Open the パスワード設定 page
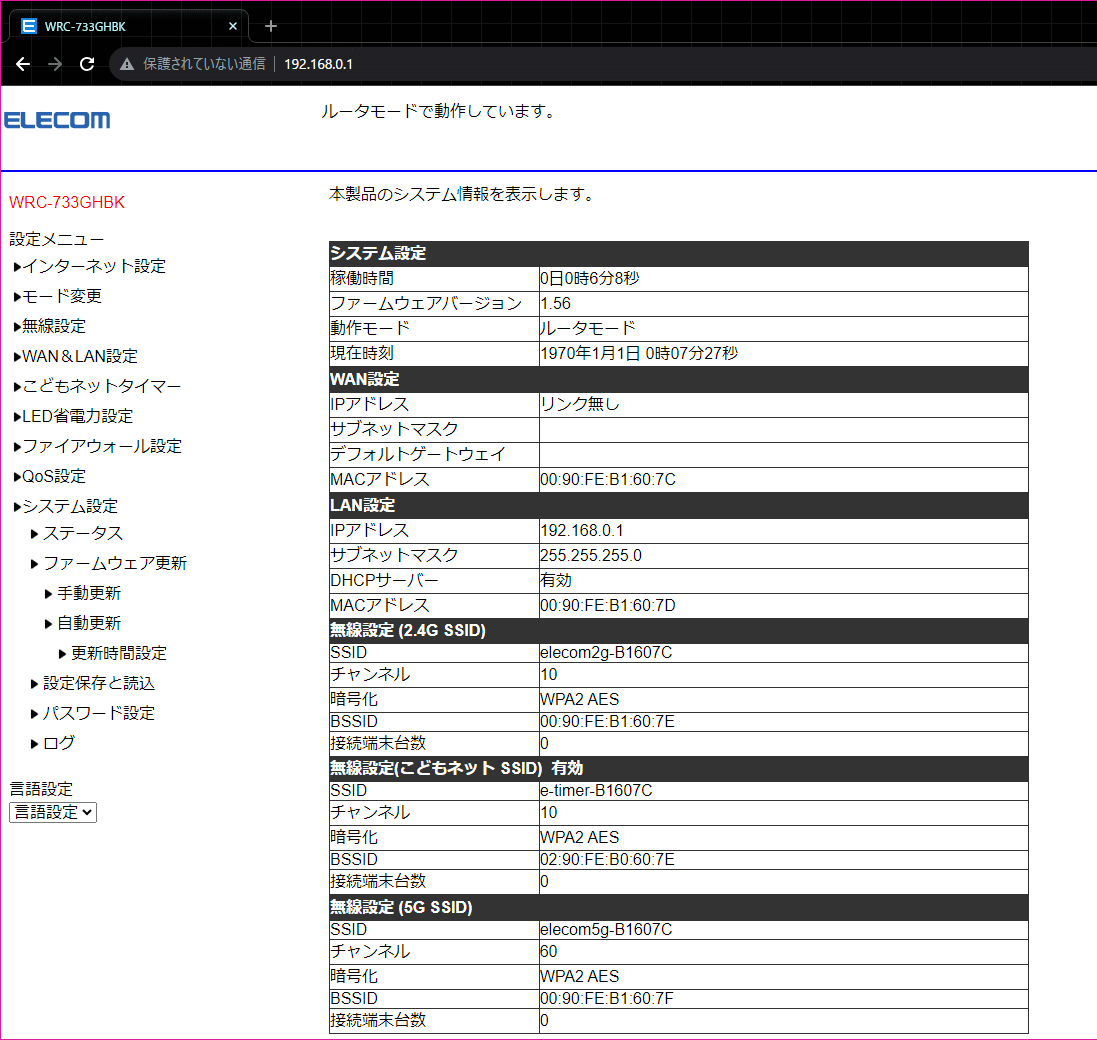 coord(98,713)
